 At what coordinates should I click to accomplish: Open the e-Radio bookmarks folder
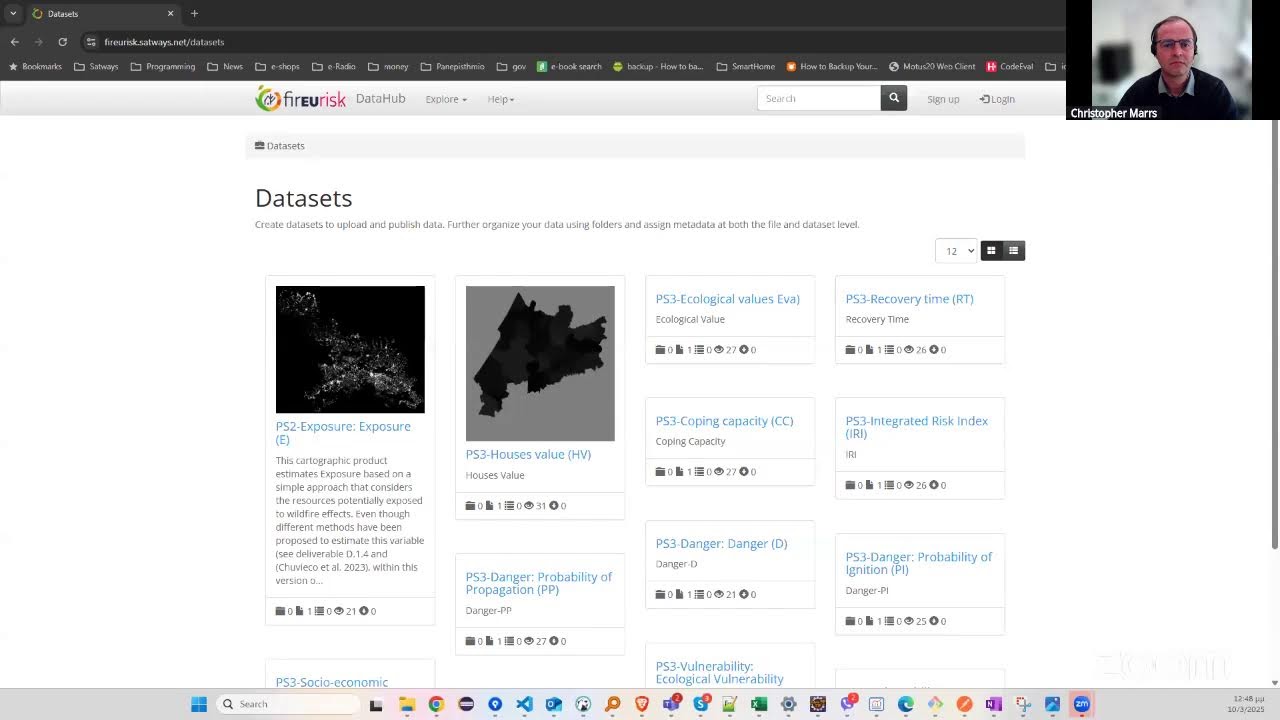334,67
